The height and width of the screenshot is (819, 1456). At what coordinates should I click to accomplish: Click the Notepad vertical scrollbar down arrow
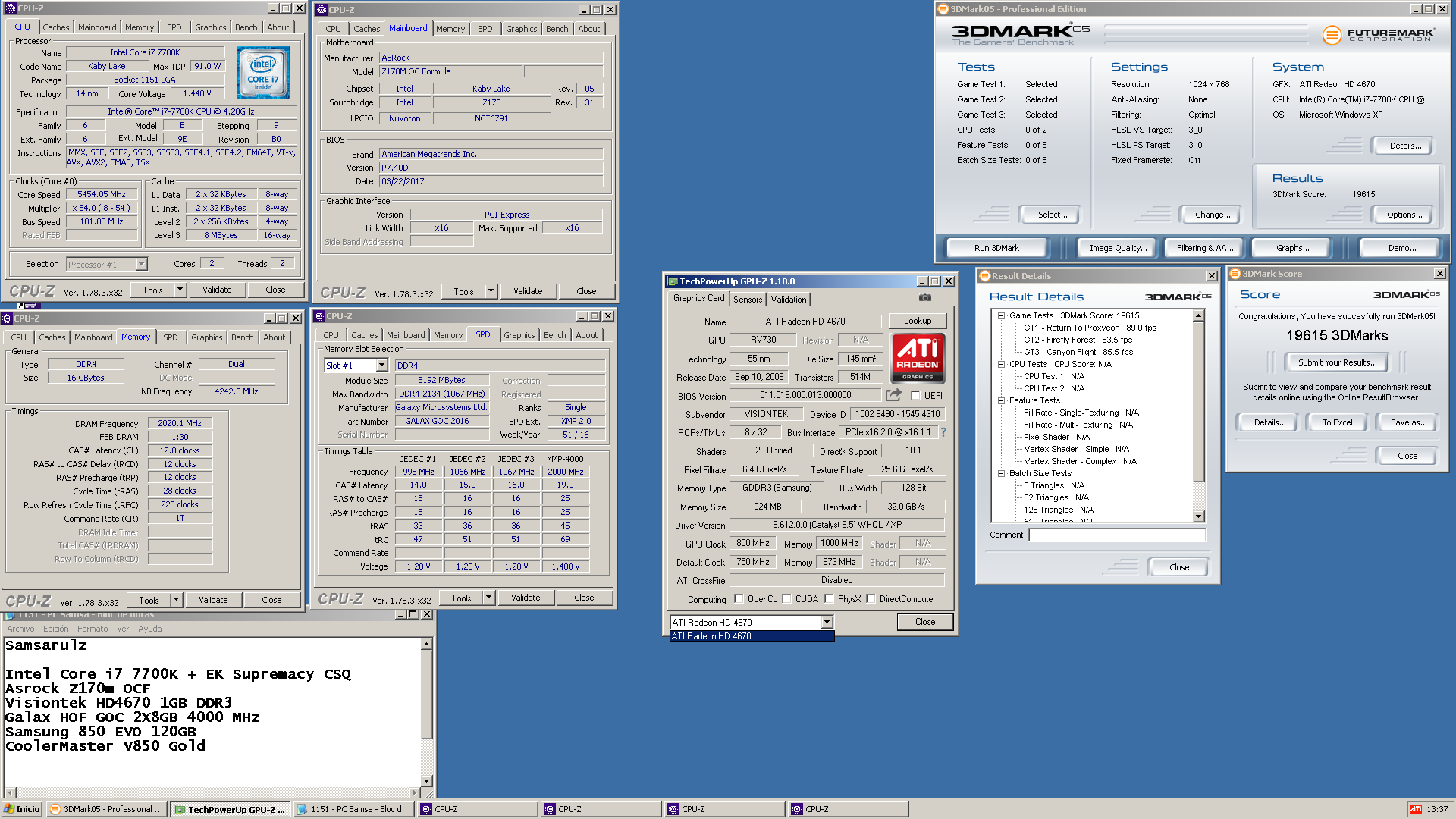point(426,780)
